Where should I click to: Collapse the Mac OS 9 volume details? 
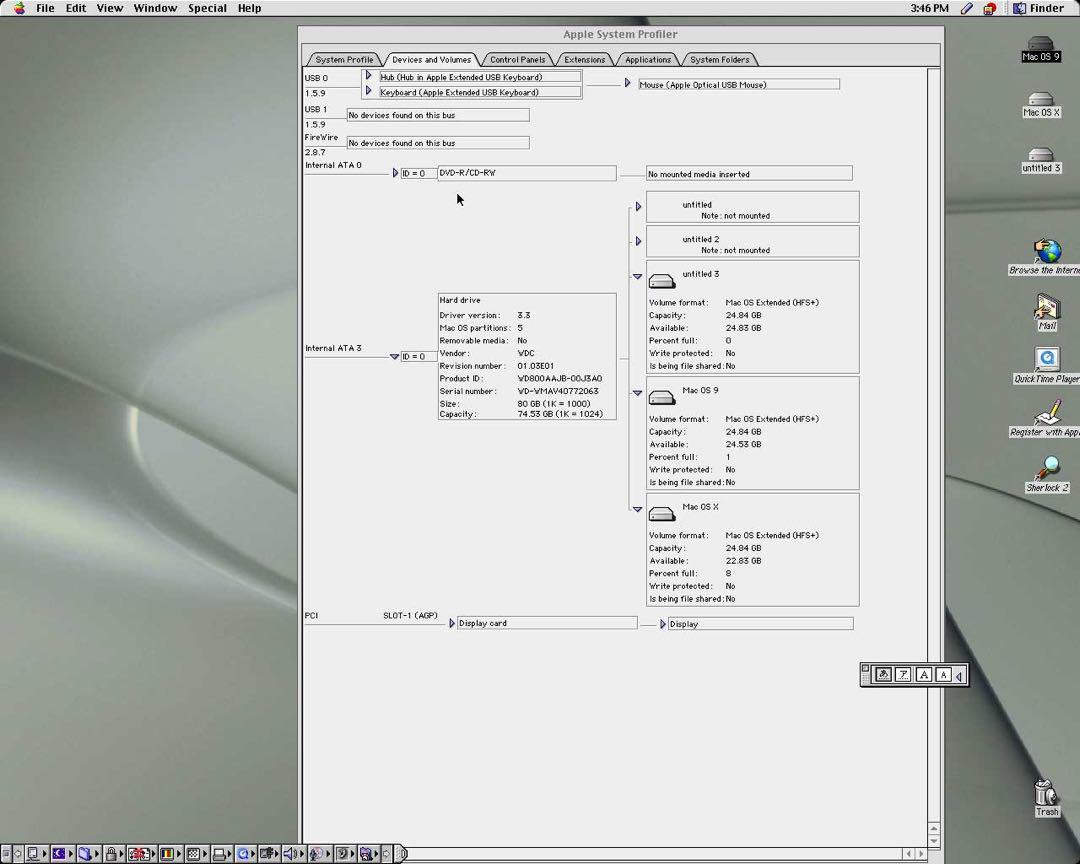coord(637,393)
